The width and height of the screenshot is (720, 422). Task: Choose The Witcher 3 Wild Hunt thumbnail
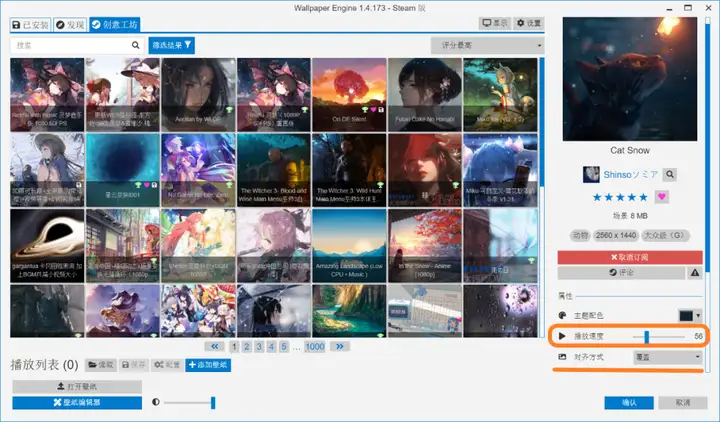pyautogui.click(x=349, y=170)
